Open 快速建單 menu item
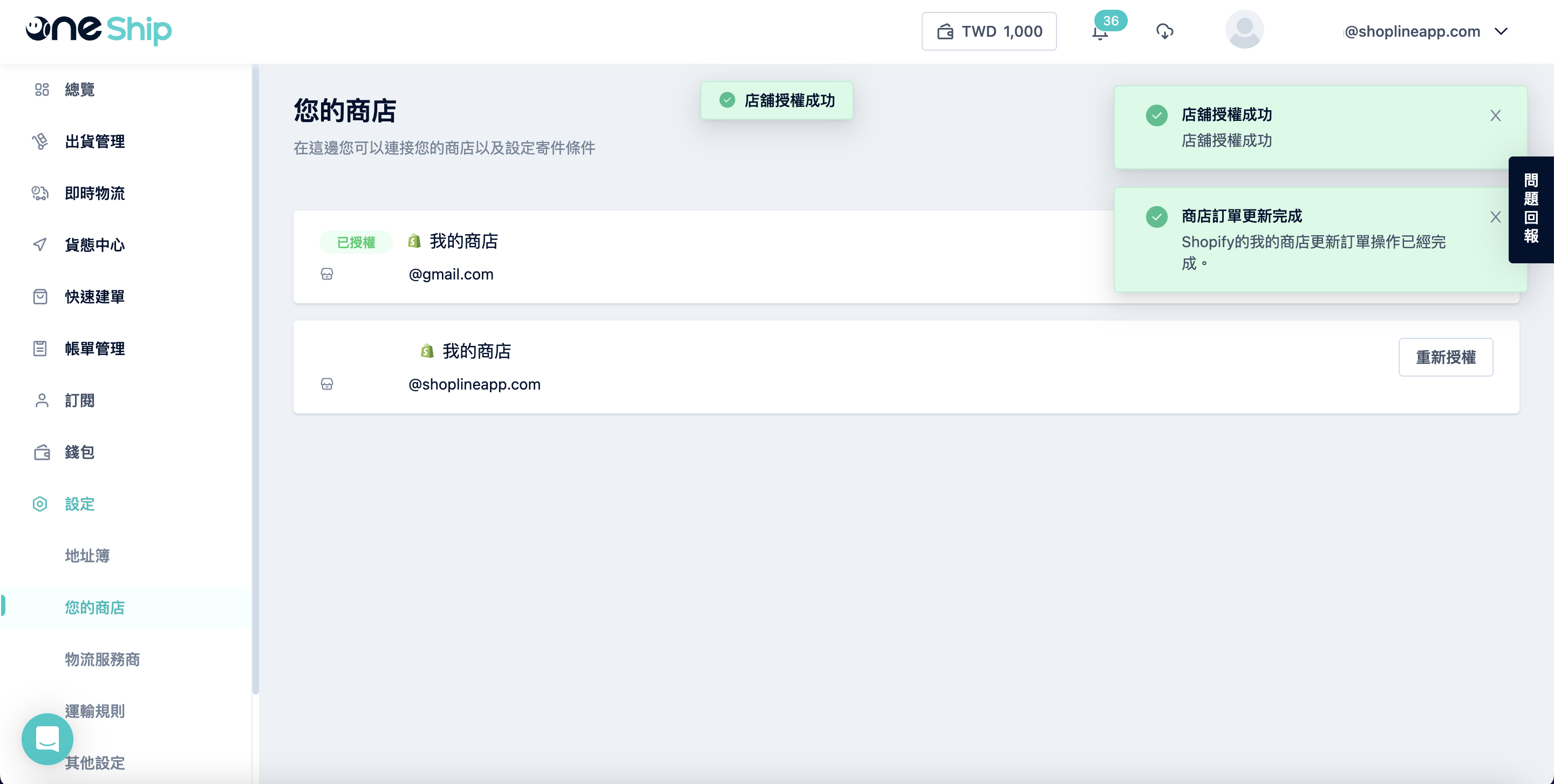This screenshot has height=784, width=1554. pos(95,296)
